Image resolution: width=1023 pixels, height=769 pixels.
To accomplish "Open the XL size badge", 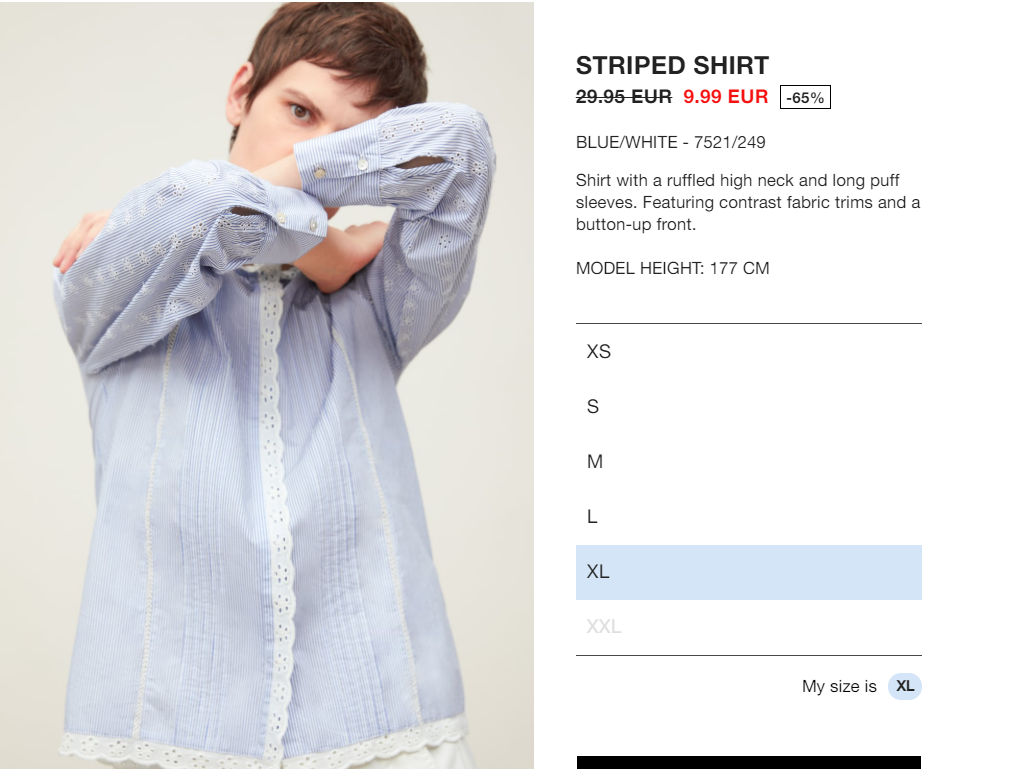I will [904, 686].
